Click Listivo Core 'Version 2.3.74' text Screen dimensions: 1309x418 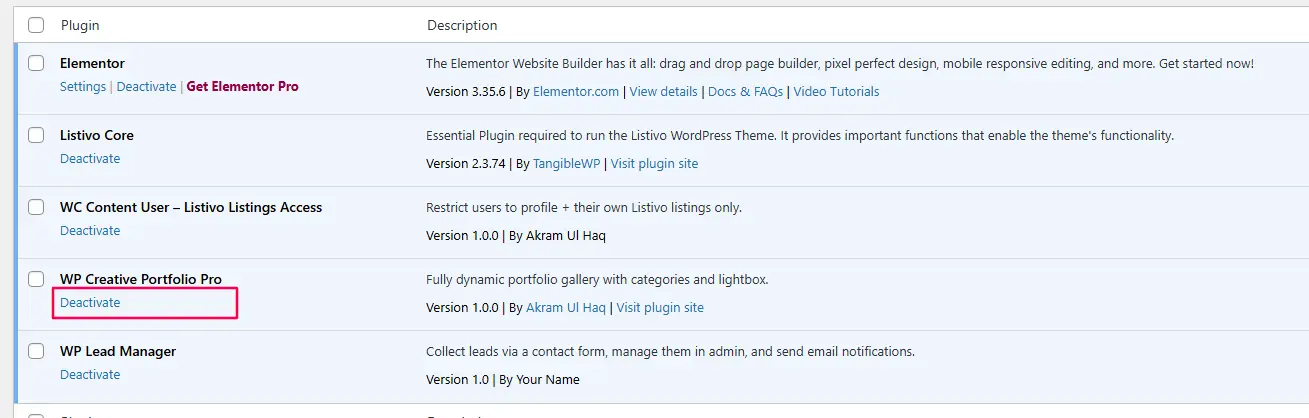point(466,164)
